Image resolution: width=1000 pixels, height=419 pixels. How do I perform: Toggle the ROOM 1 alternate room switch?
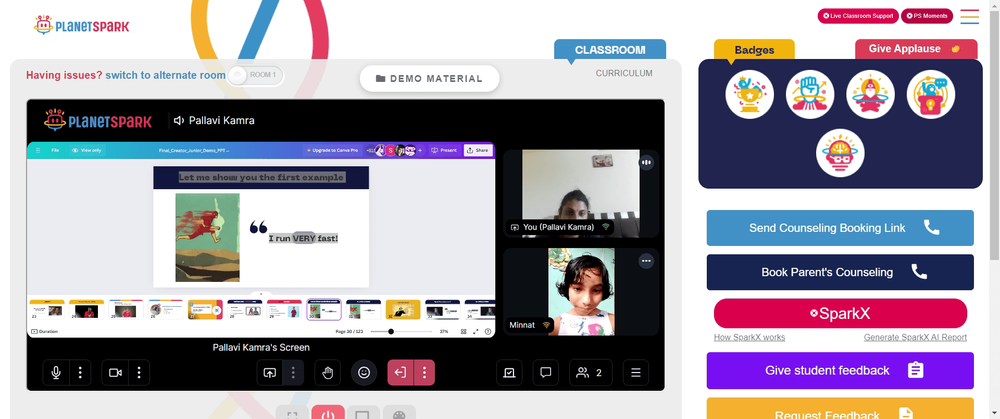(256, 75)
